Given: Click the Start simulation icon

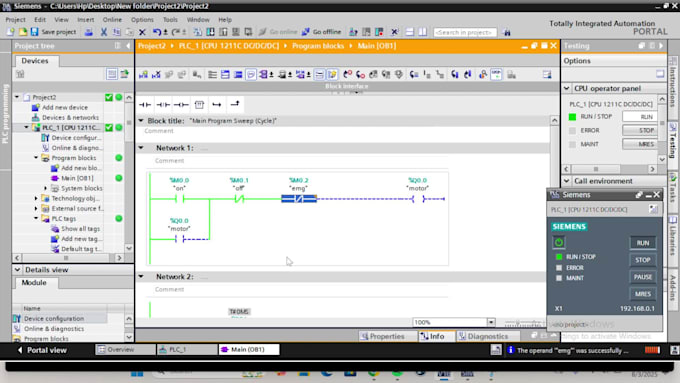Looking at the screenshot, I should coord(236,32).
